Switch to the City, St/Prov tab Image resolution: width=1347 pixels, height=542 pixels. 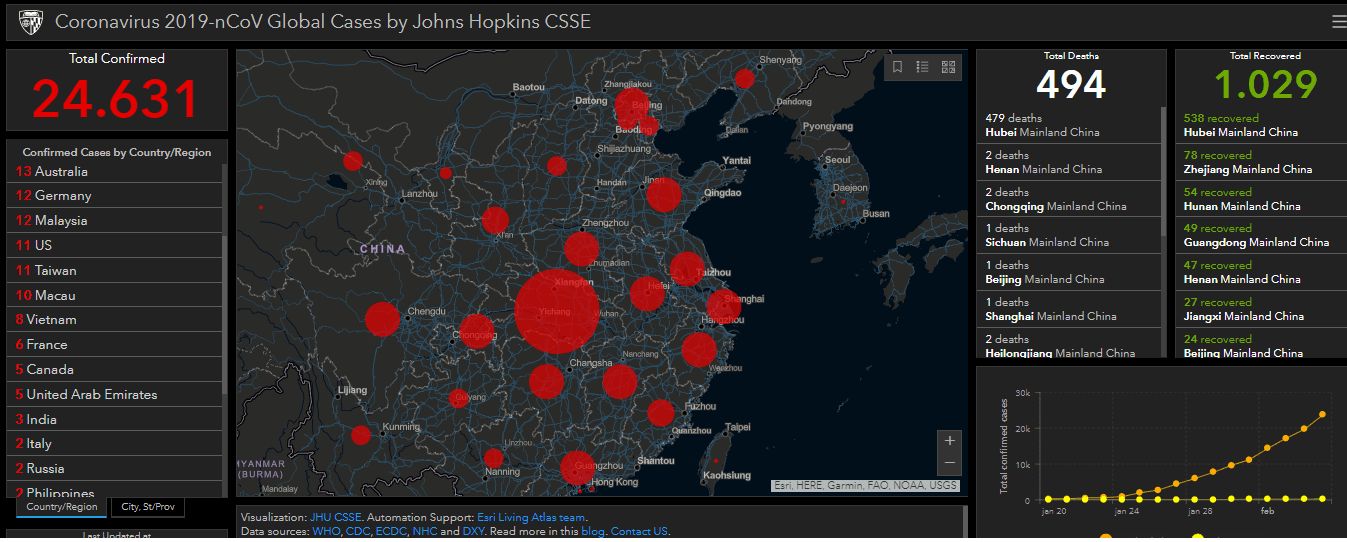(x=147, y=506)
